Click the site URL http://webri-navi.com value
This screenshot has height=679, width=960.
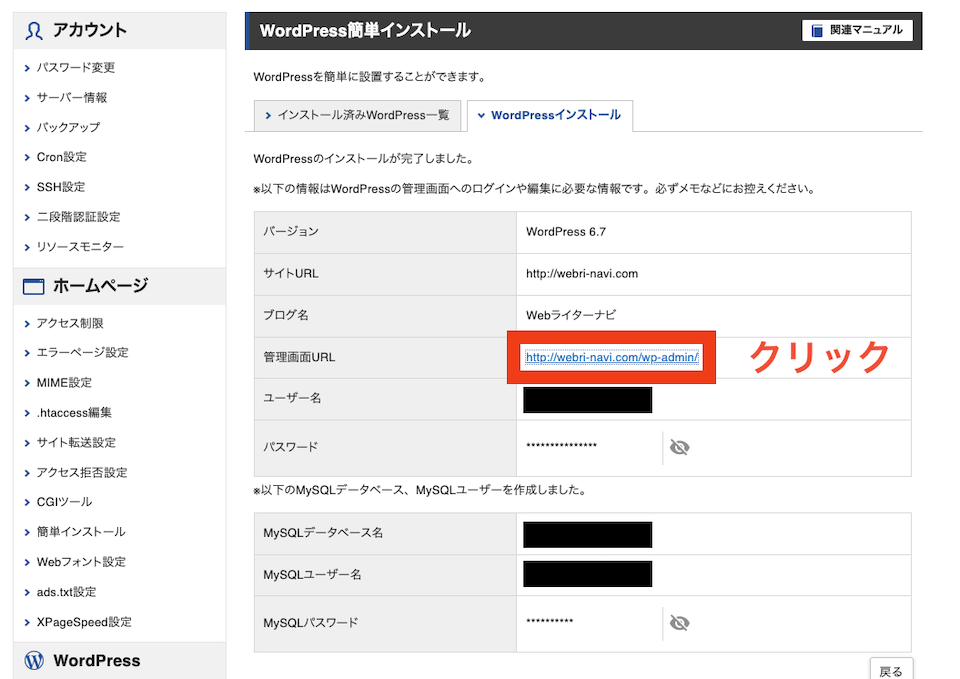582,274
